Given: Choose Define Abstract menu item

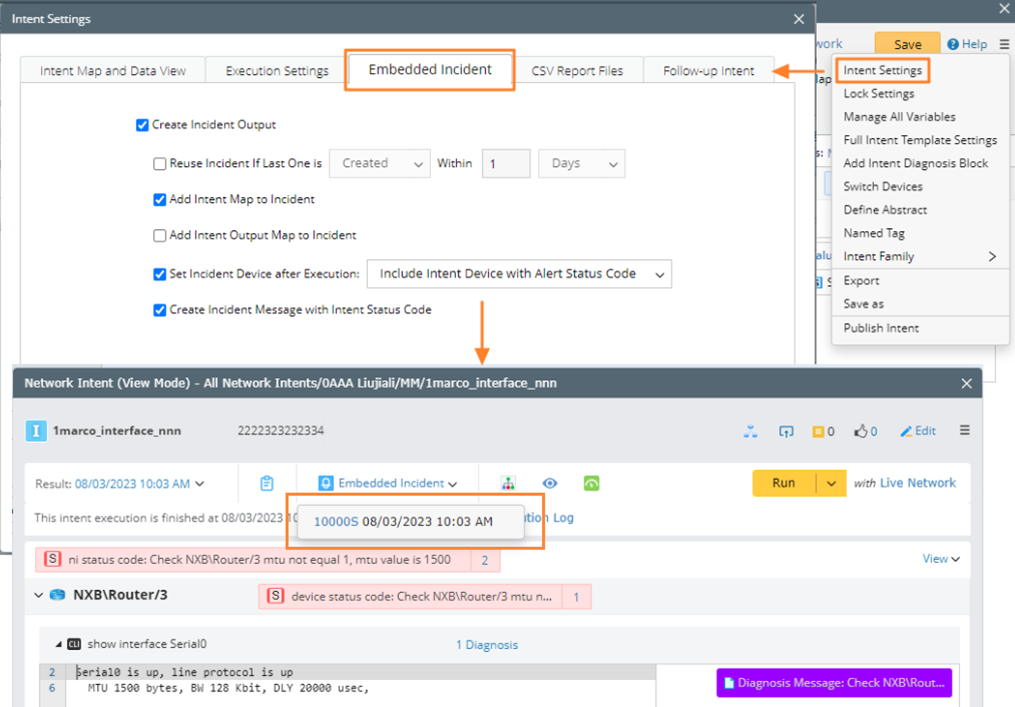Looking at the screenshot, I should coord(885,210).
